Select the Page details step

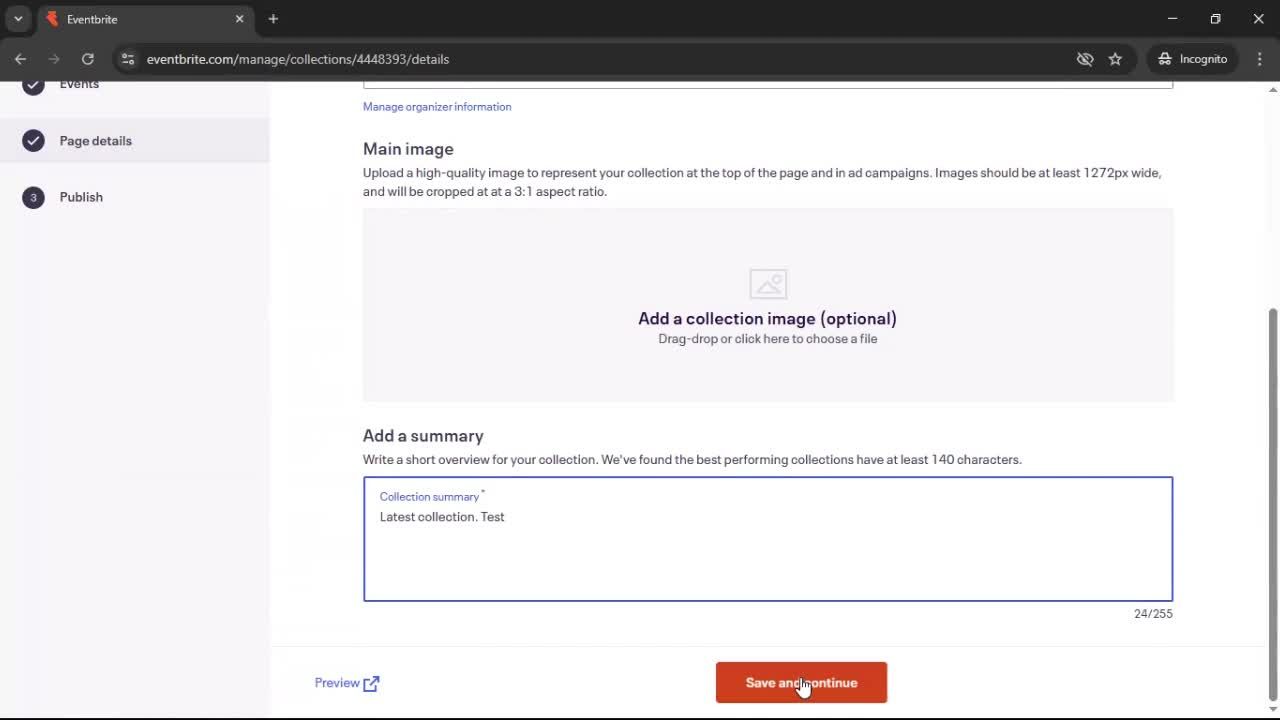point(135,141)
